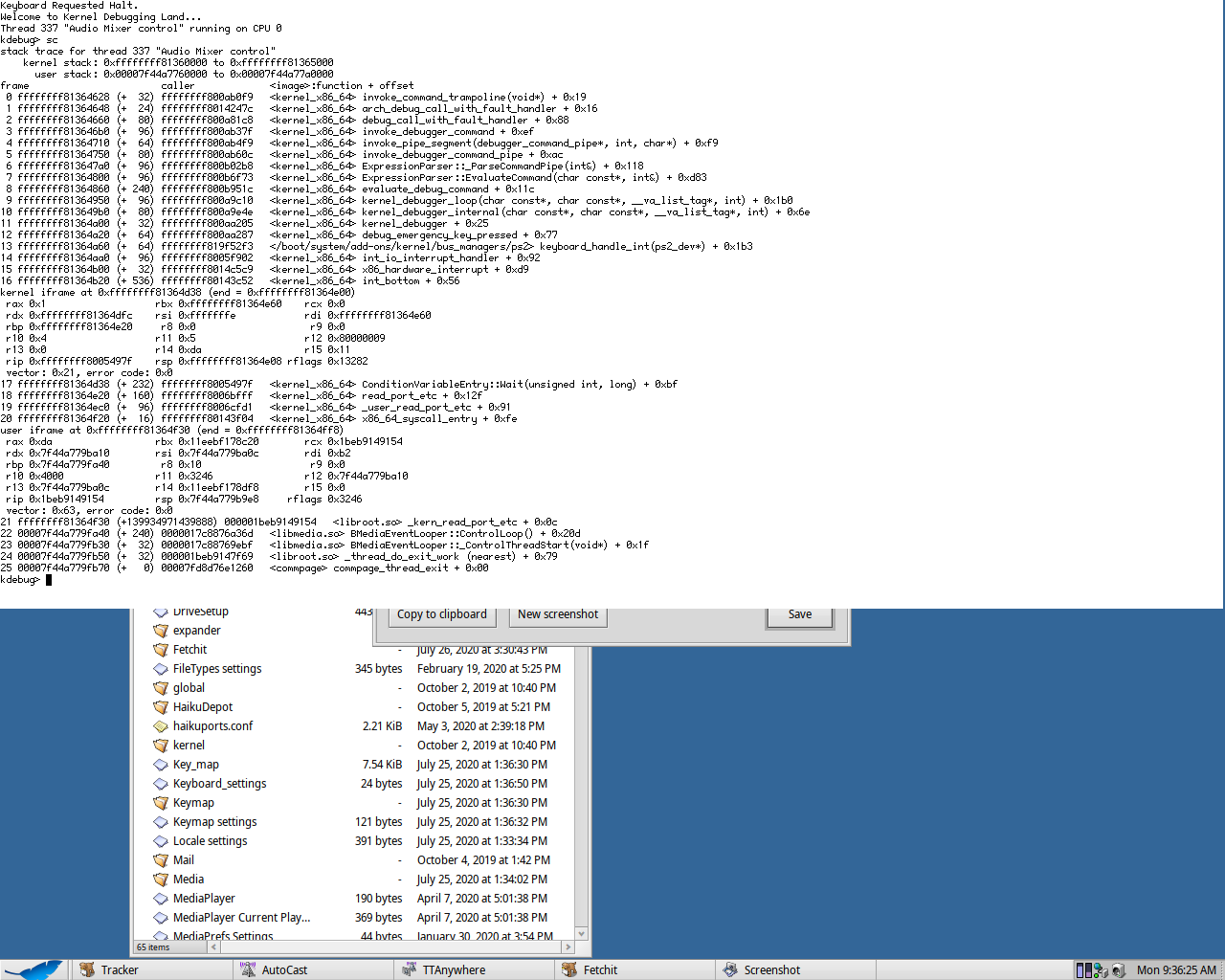The image size is (1225, 980).
Task: Select the Keyboard_settings file
Action: click(219, 784)
